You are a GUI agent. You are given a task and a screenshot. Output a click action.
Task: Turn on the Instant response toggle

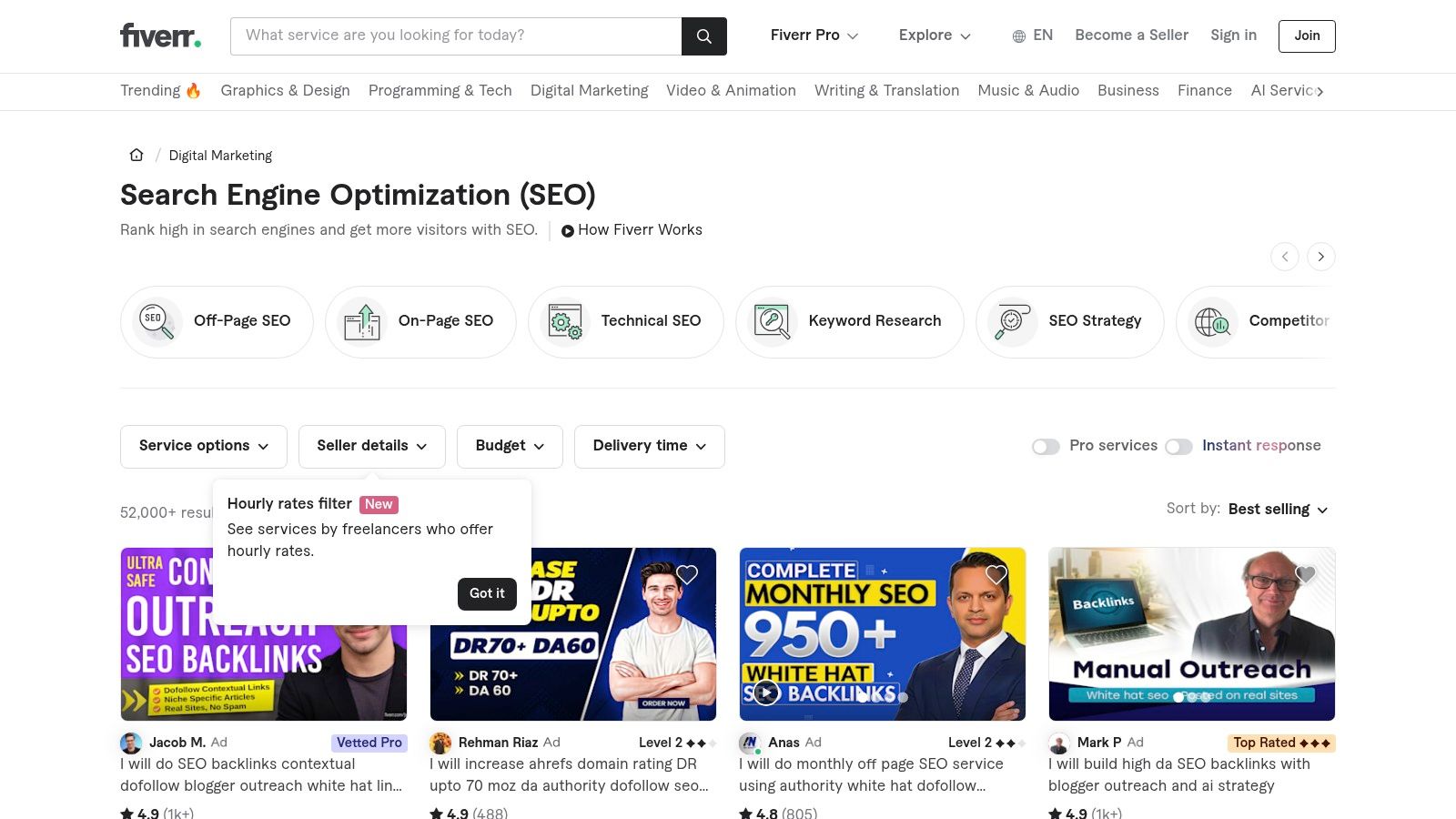(1179, 446)
